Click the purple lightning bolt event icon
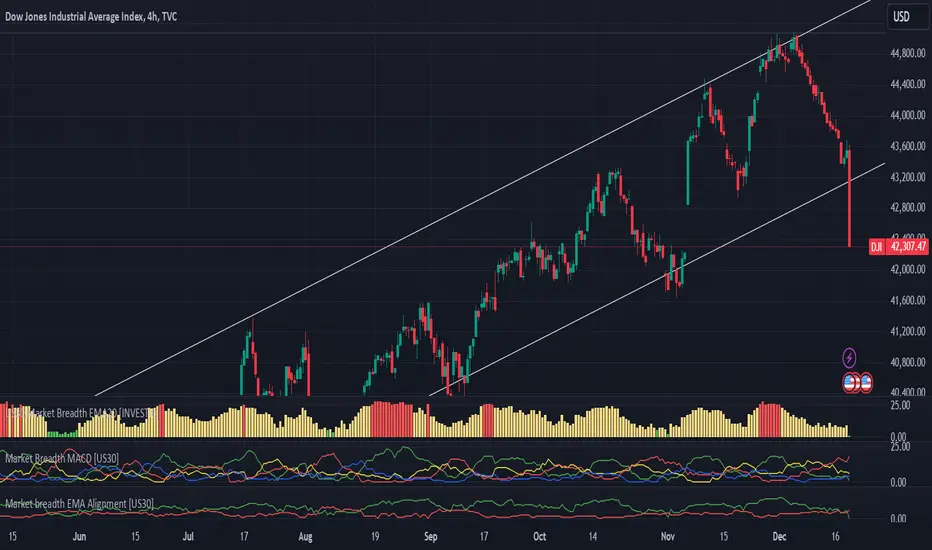The height and width of the screenshot is (550, 932). (x=849, y=357)
